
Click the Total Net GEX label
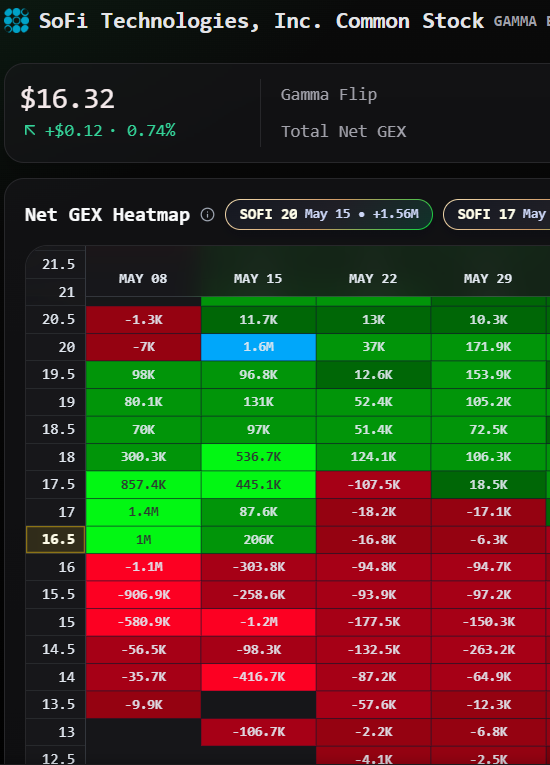(344, 132)
